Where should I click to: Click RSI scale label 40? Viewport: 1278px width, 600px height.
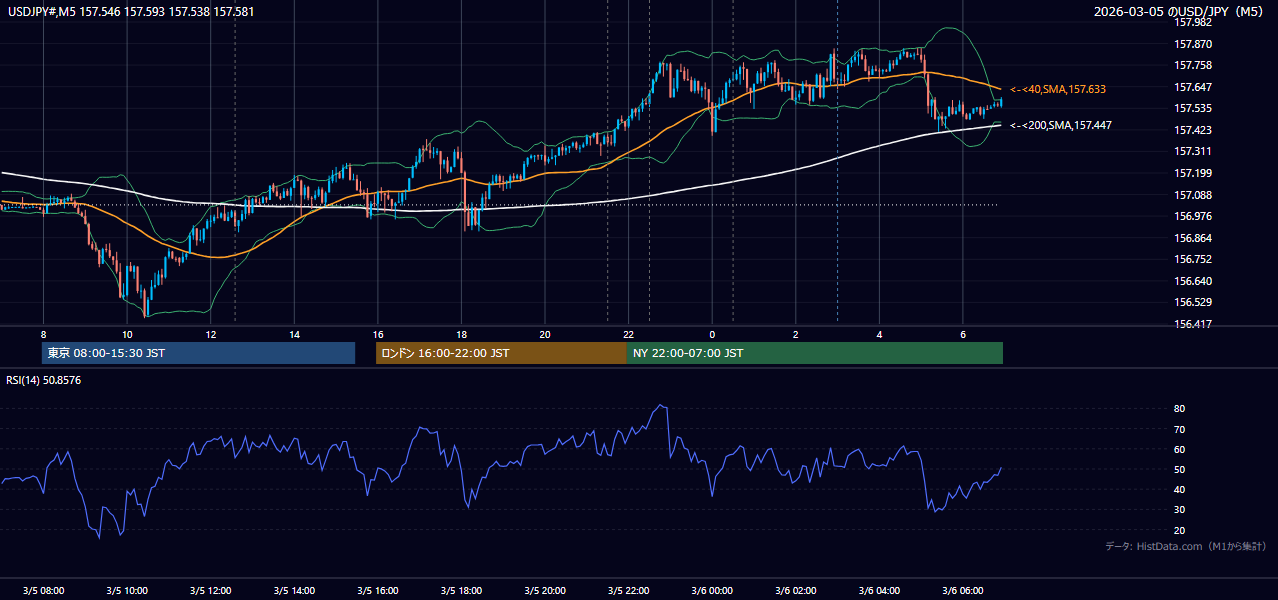pos(1179,489)
